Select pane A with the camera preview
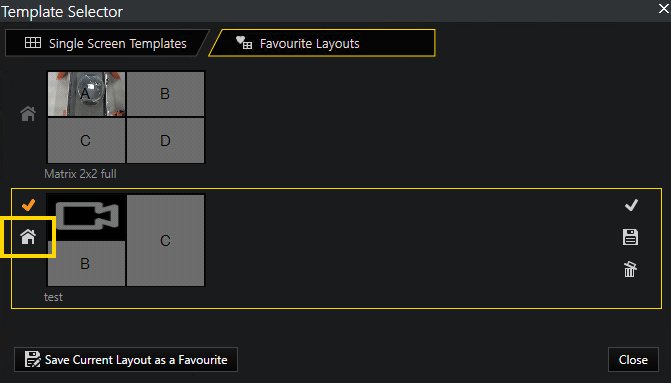This screenshot has height=383, width=671. (x=86, y=94)
